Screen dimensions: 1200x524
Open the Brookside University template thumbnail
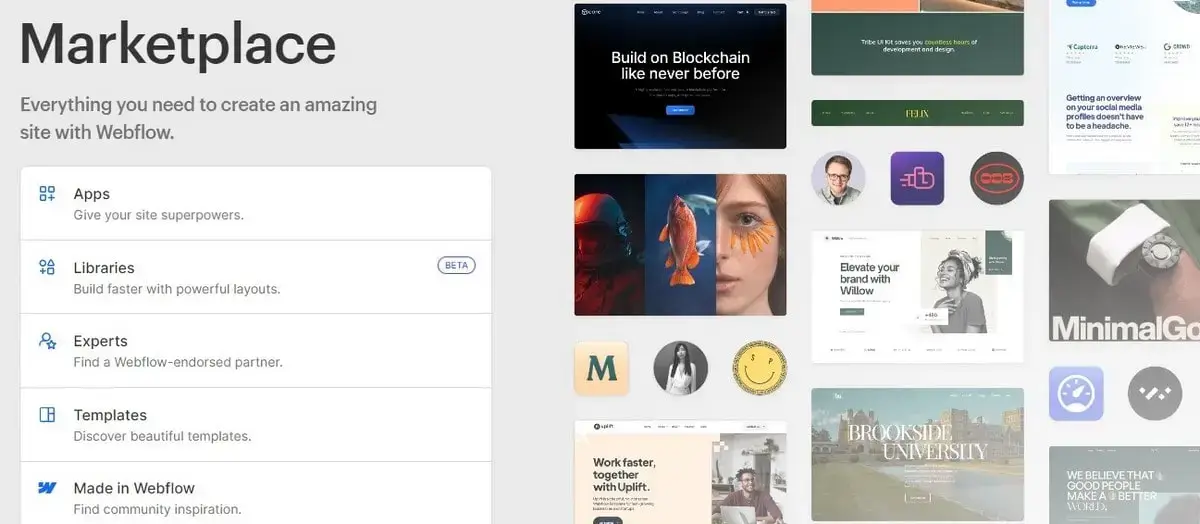pos(917,455)
